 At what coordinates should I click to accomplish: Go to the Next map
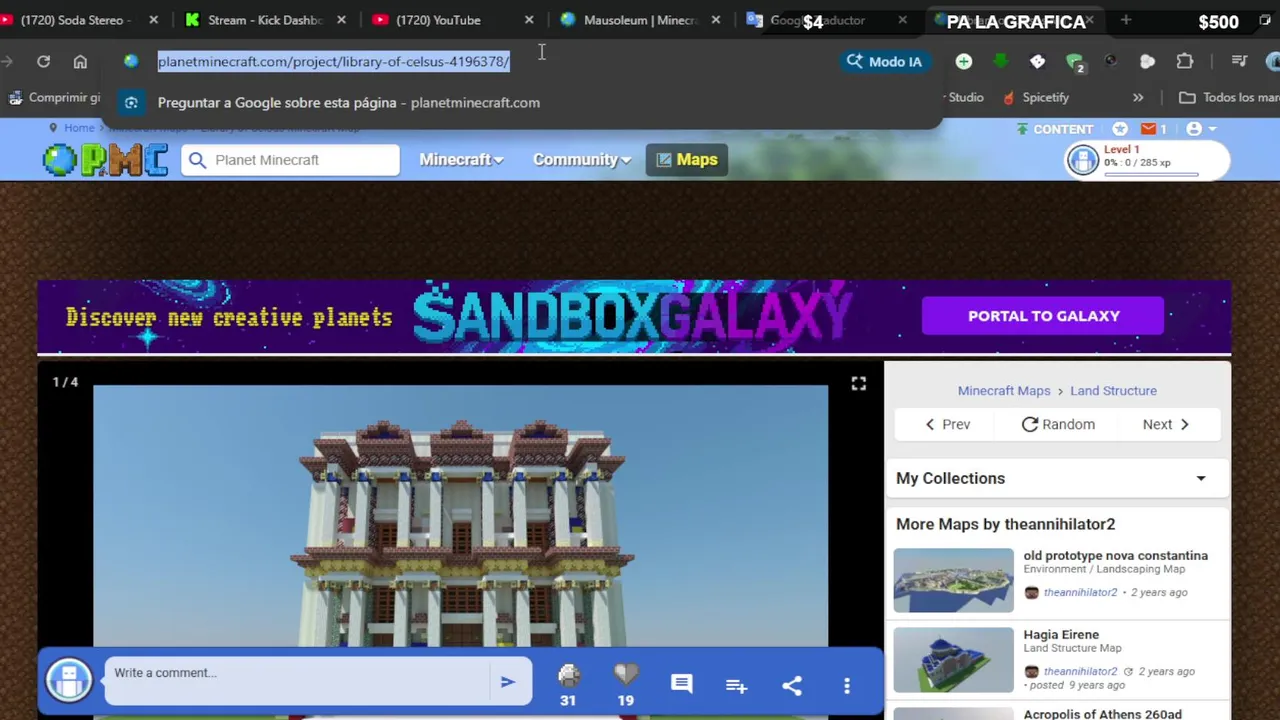[1166, 424]
